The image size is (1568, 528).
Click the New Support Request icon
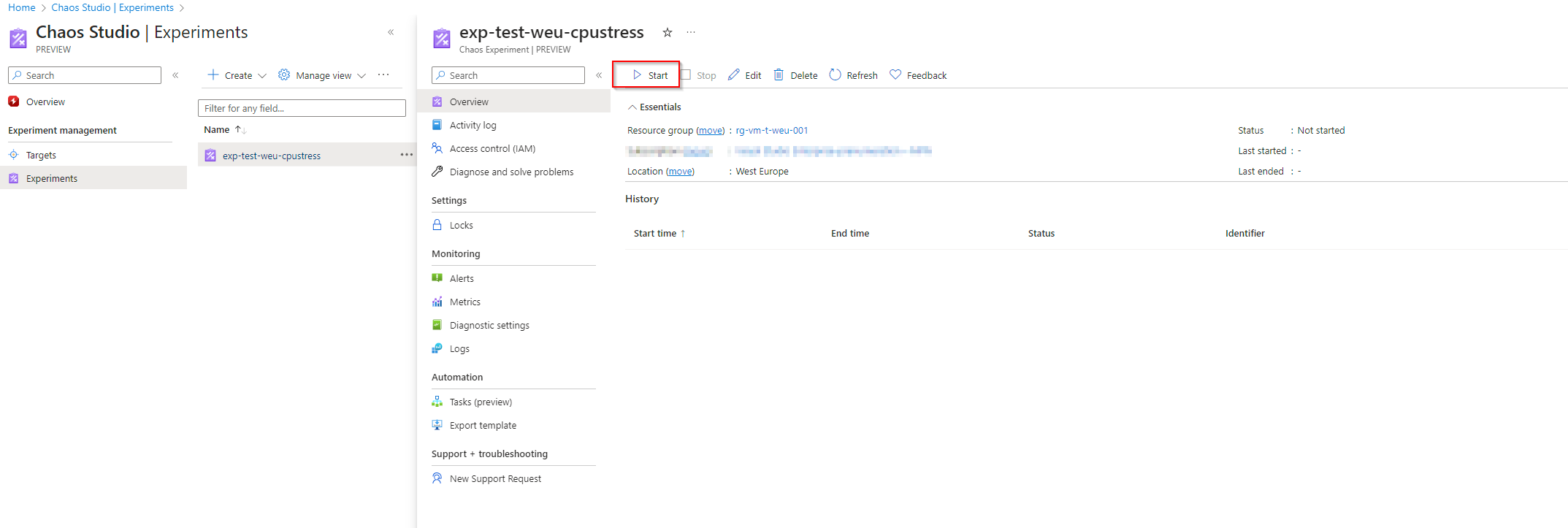click(x=437, y=478)
